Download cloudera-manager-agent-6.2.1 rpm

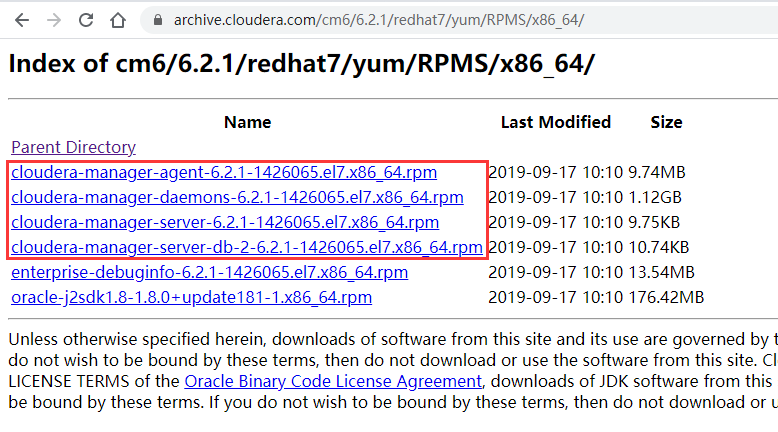coord(224,172)
